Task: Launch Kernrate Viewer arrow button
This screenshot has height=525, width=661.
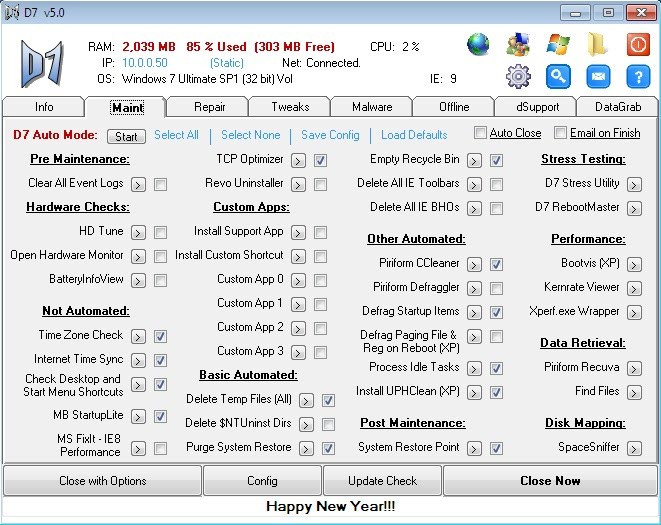Action: click(x=634, y=288)
